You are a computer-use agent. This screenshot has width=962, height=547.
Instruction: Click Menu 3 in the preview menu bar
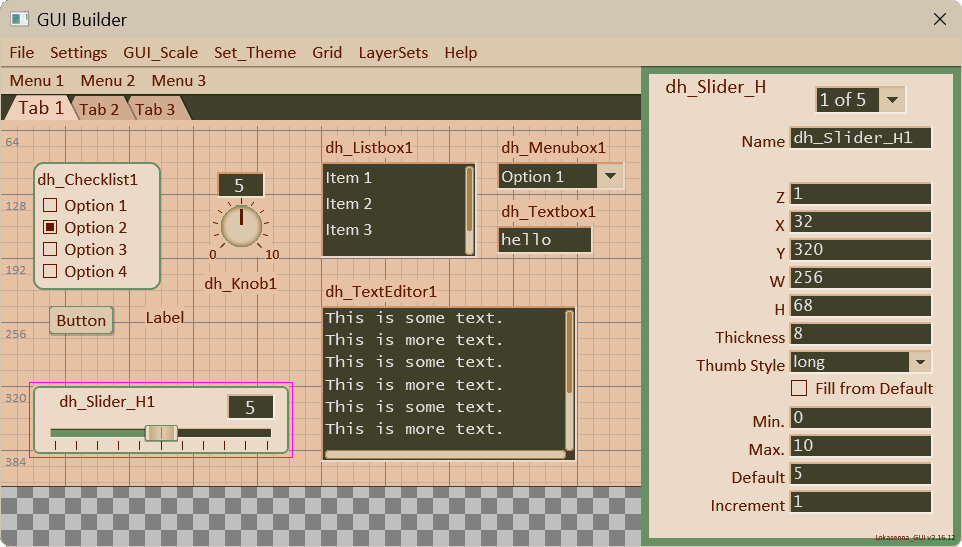179,81
